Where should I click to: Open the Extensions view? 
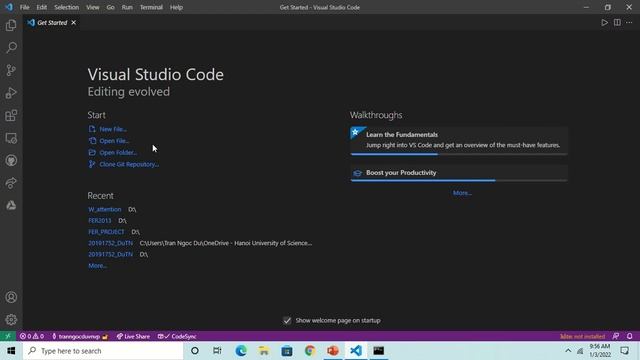tap(11, 116)
